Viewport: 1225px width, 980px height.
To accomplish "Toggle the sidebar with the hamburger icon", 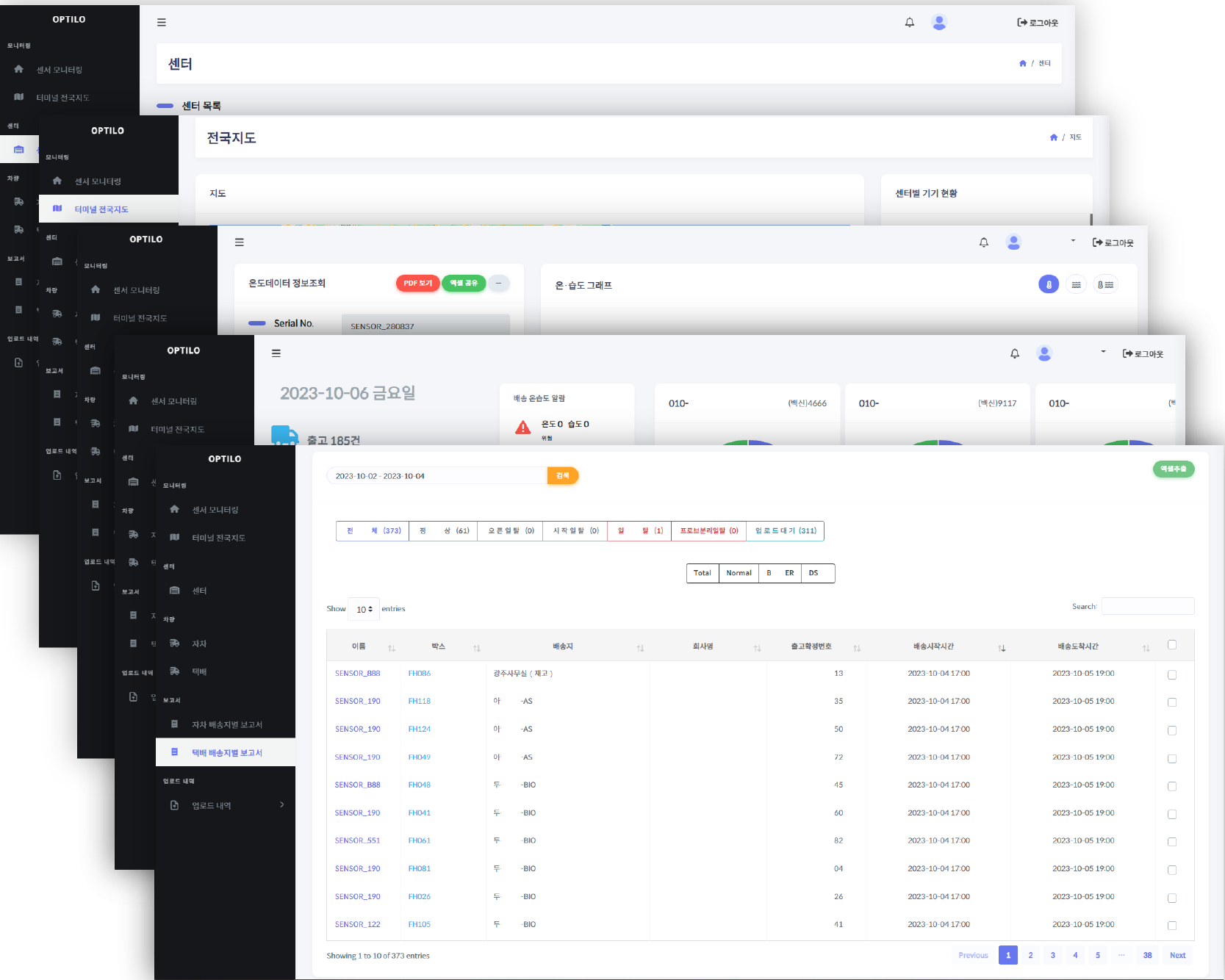I will click(x=276, y=353).
